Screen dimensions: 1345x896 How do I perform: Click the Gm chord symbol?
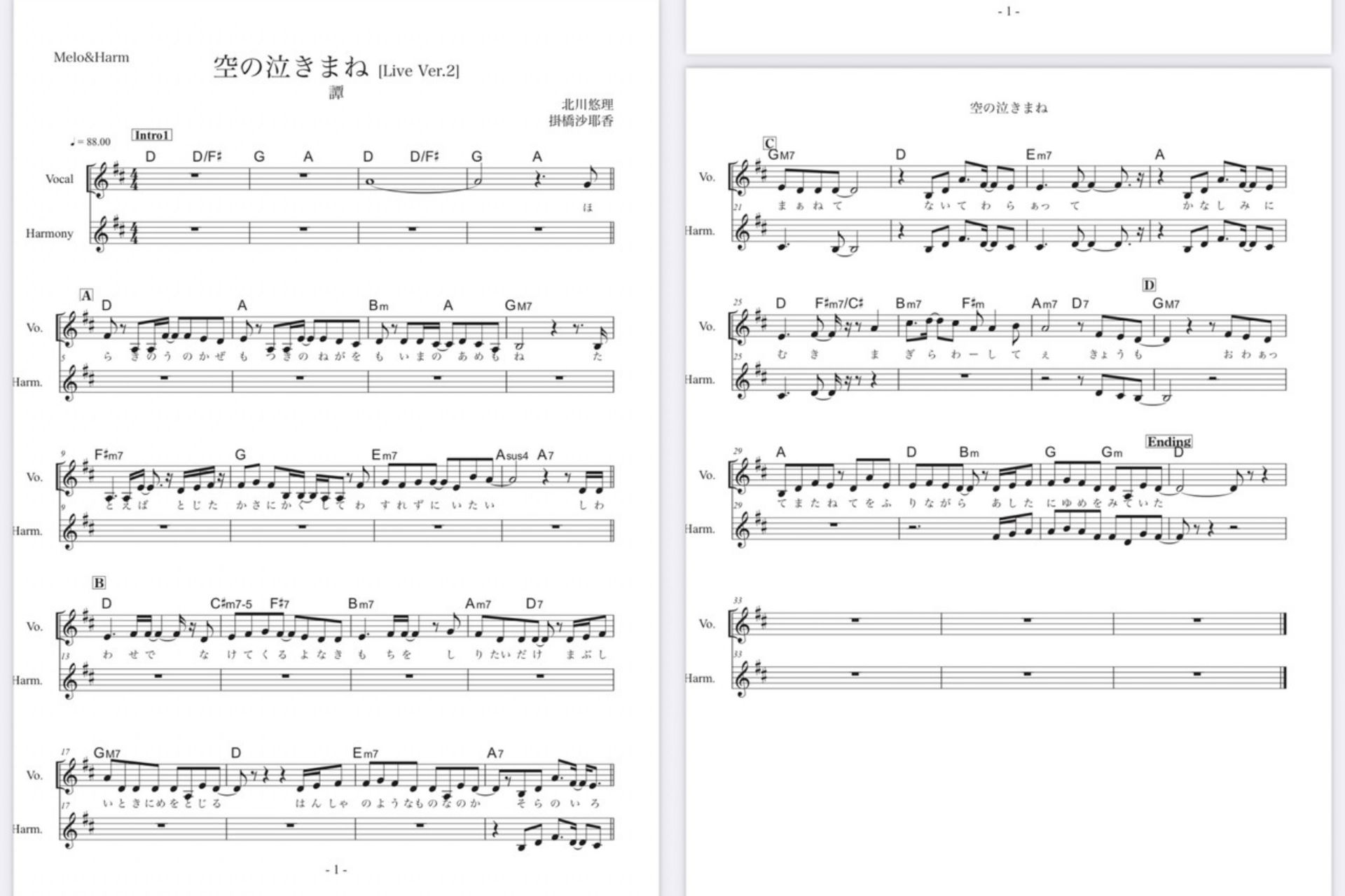pos(1112,453)
